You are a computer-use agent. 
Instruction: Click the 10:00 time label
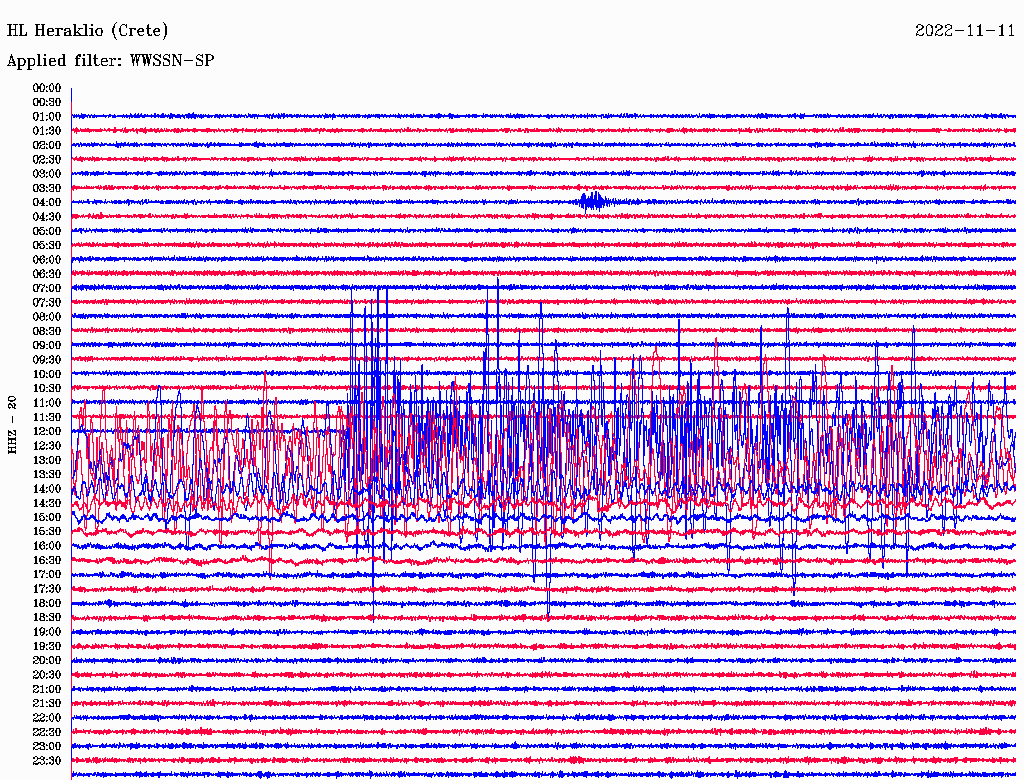tap(47, 374)
